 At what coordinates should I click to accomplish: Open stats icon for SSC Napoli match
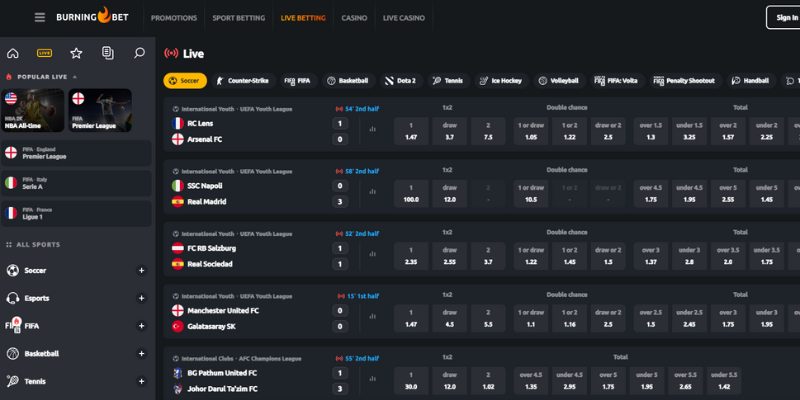[x=372, y=192]
